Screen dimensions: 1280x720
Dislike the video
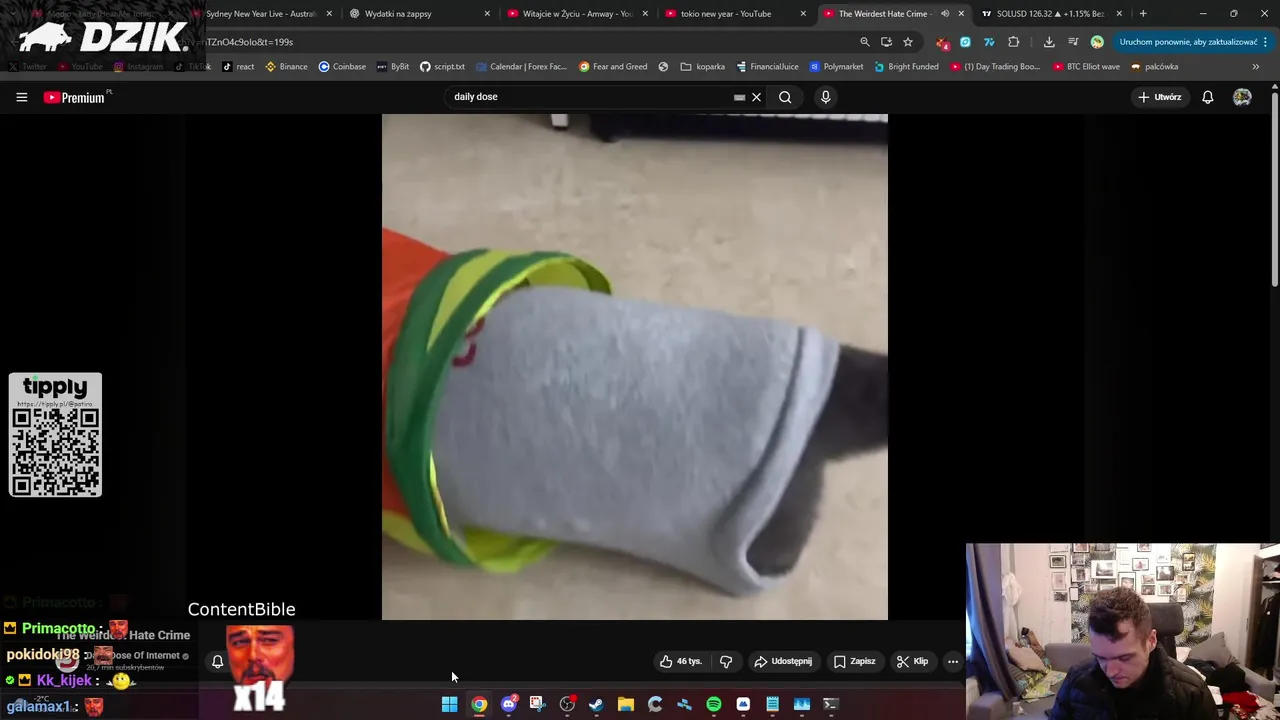point(726,661)
